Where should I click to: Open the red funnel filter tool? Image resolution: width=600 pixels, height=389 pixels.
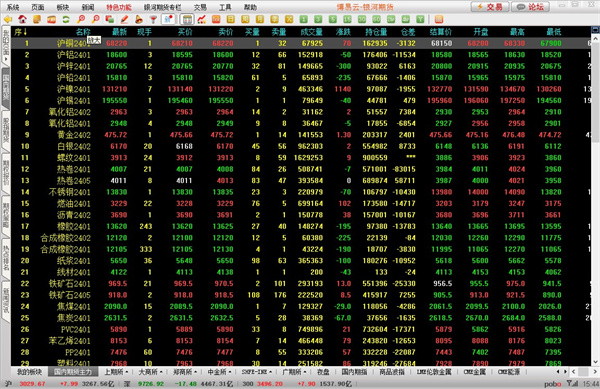153,19
